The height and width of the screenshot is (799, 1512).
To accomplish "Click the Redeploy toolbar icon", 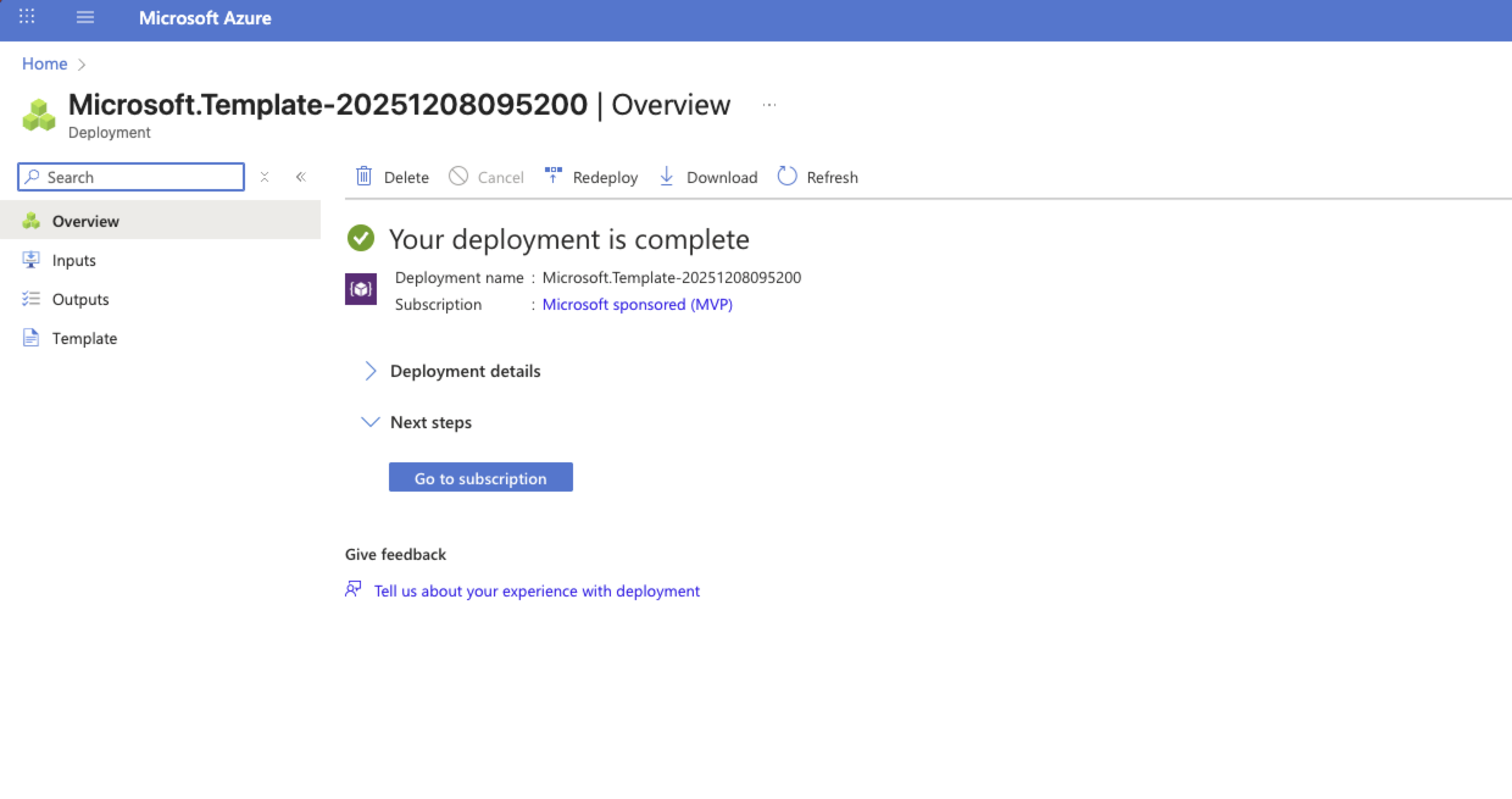I will (x=553, y=176).
